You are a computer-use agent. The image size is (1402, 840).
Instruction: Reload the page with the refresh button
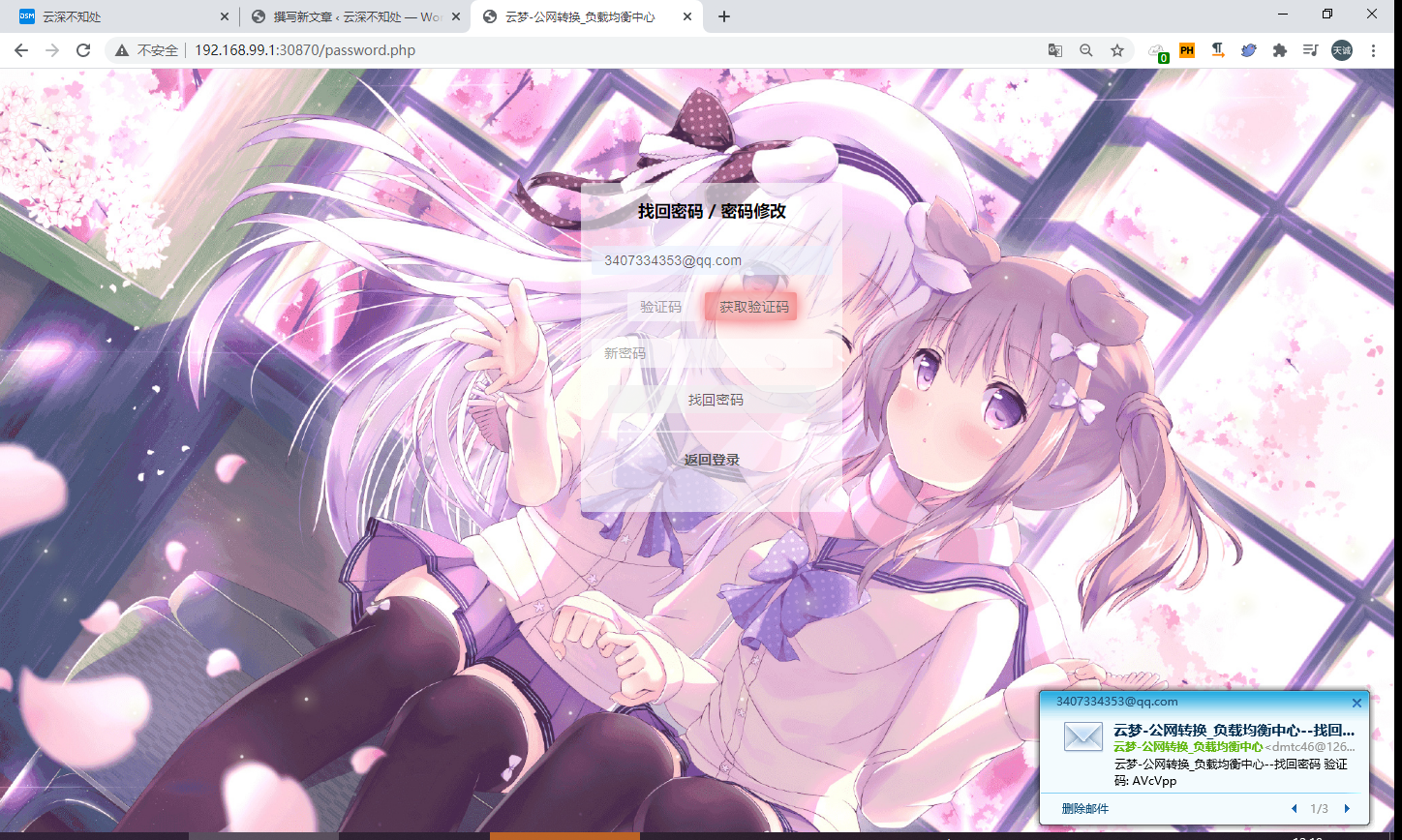(83, 50)
